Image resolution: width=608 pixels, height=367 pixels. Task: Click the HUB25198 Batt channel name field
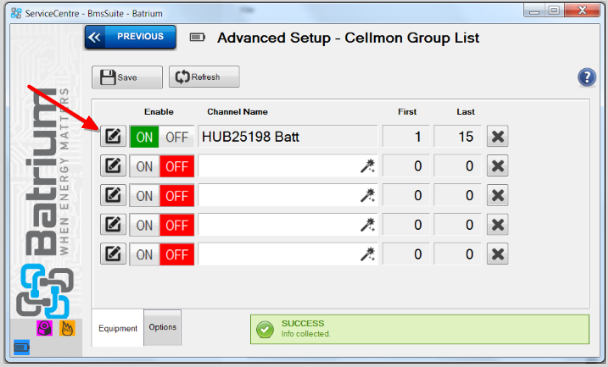(288, 137)
